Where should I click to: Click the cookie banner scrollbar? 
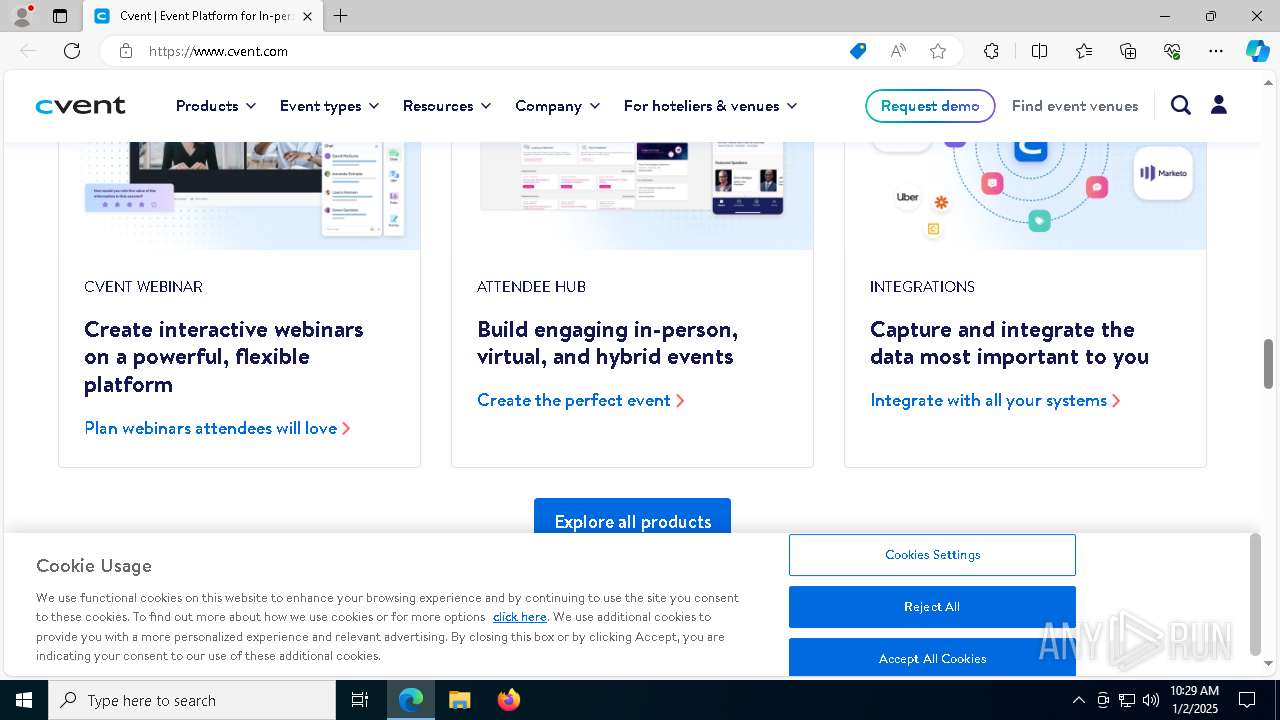(1255, 595)
